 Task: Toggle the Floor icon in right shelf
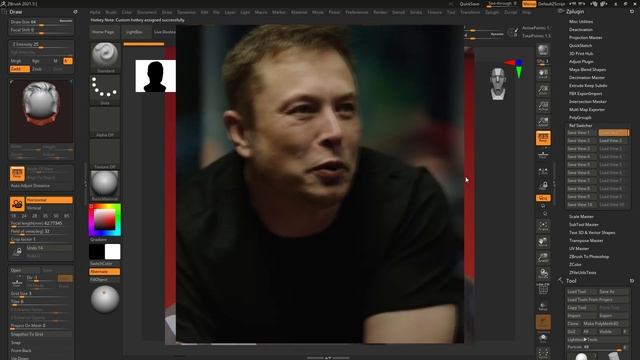(543, 154)
